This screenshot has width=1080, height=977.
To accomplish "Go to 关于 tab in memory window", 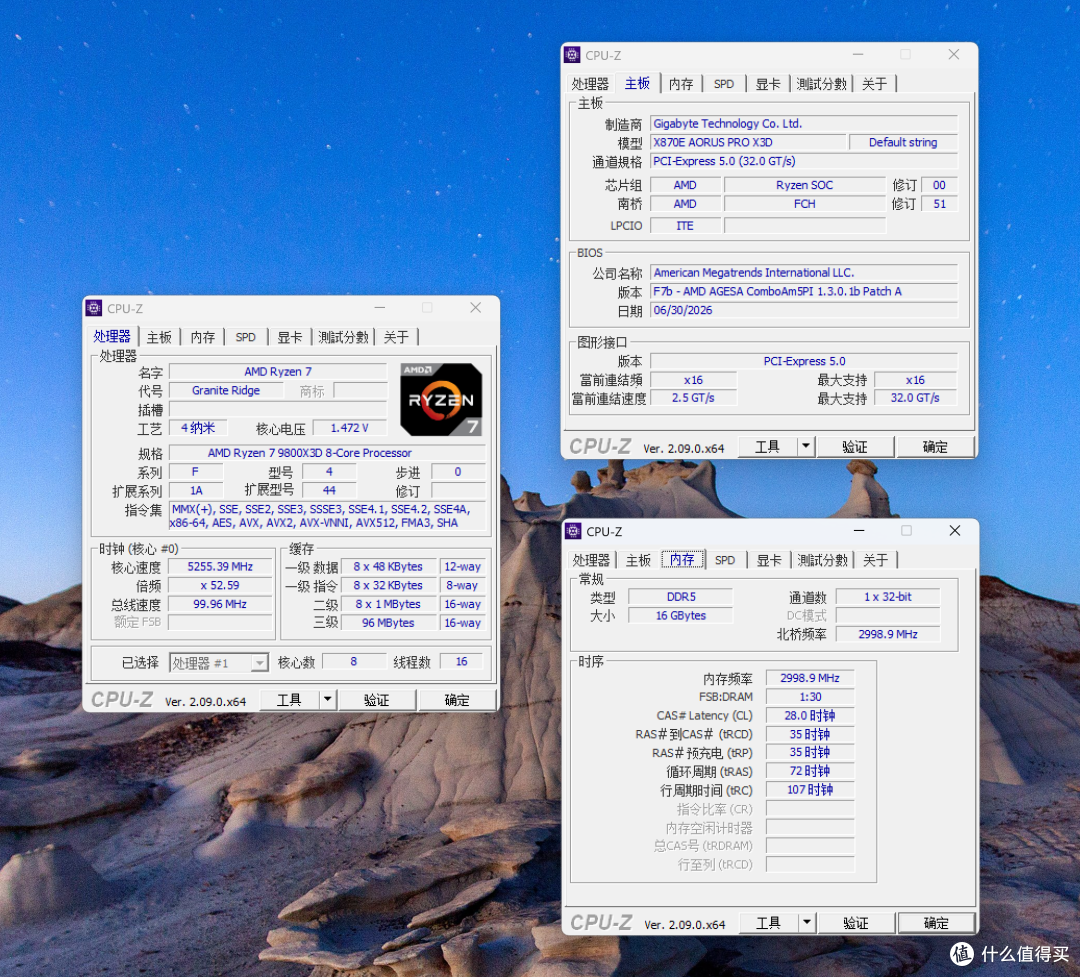I will coord(875,560).
